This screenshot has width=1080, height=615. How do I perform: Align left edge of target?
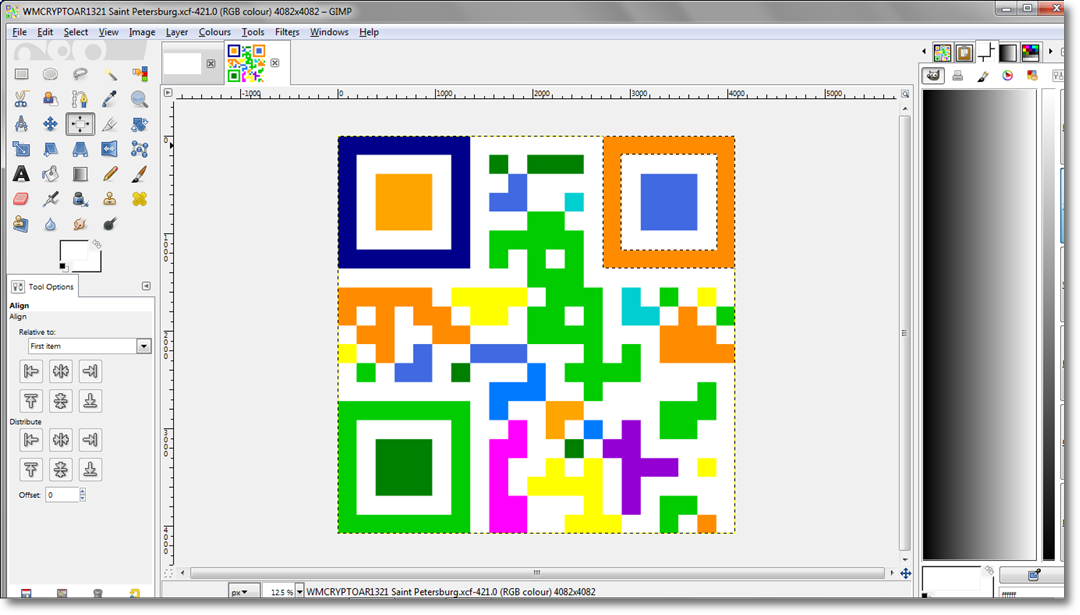click(x=31, y=371)
